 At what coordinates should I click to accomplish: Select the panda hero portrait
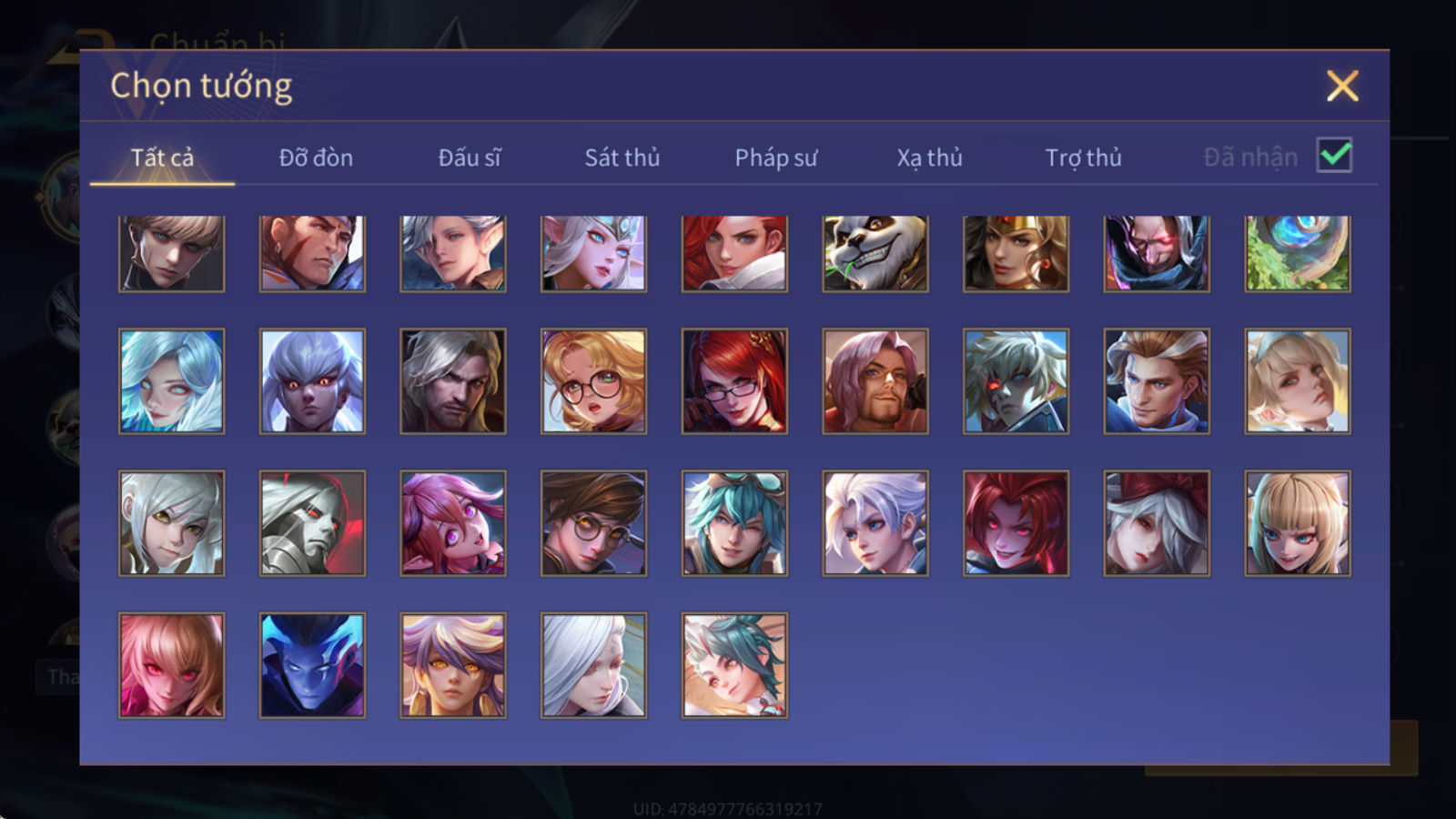tap(875, 254)
